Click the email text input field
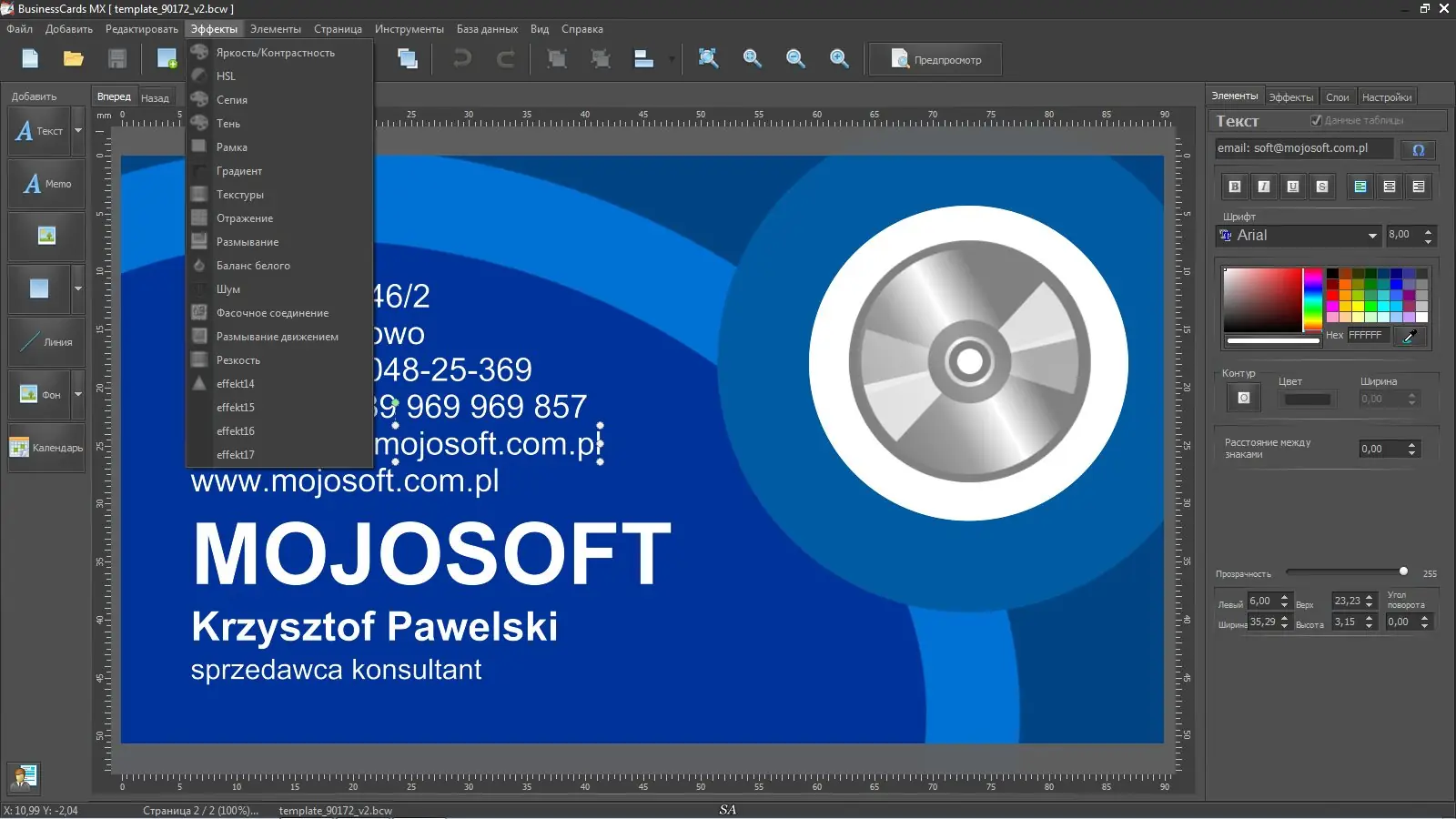 [x=1304, y=148]
